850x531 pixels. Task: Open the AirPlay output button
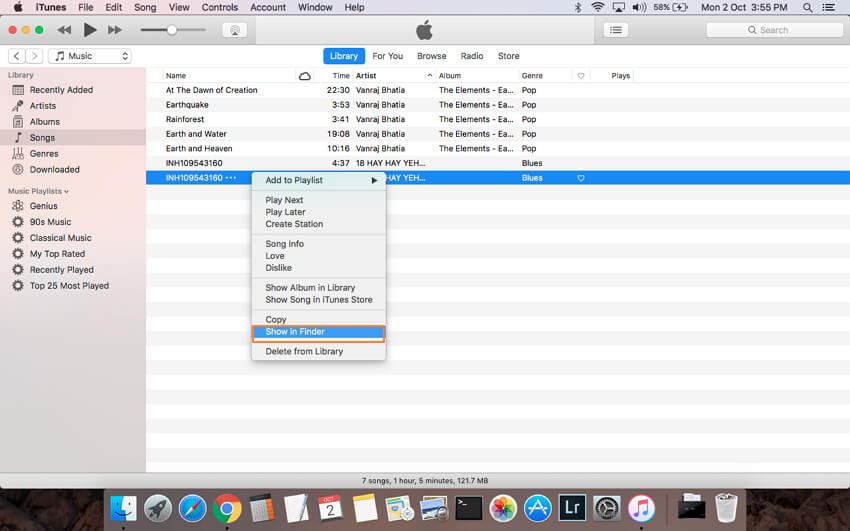click(235, 30)
